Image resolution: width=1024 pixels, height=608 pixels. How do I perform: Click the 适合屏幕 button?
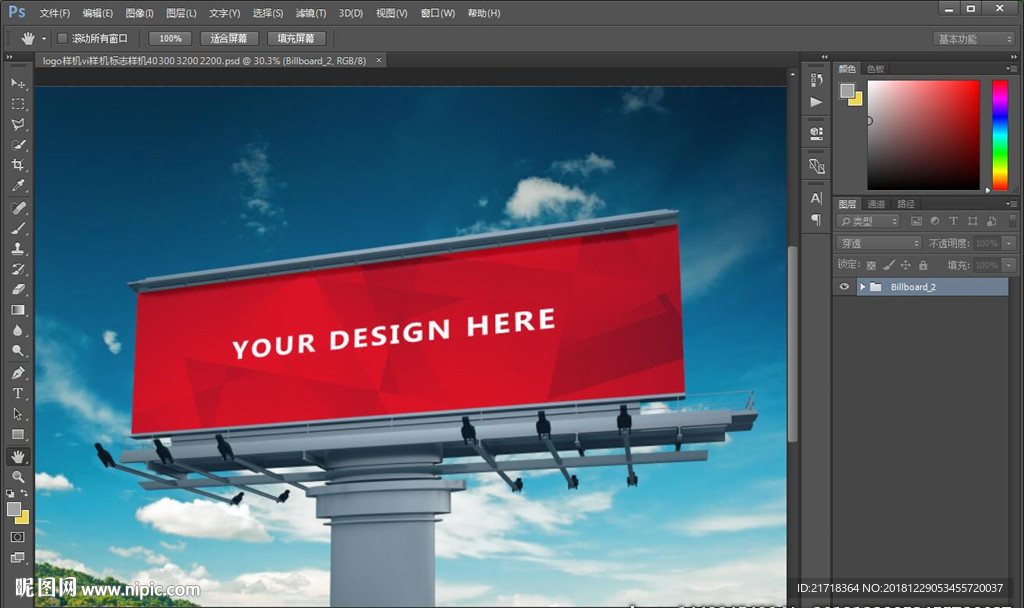[230, 38]
